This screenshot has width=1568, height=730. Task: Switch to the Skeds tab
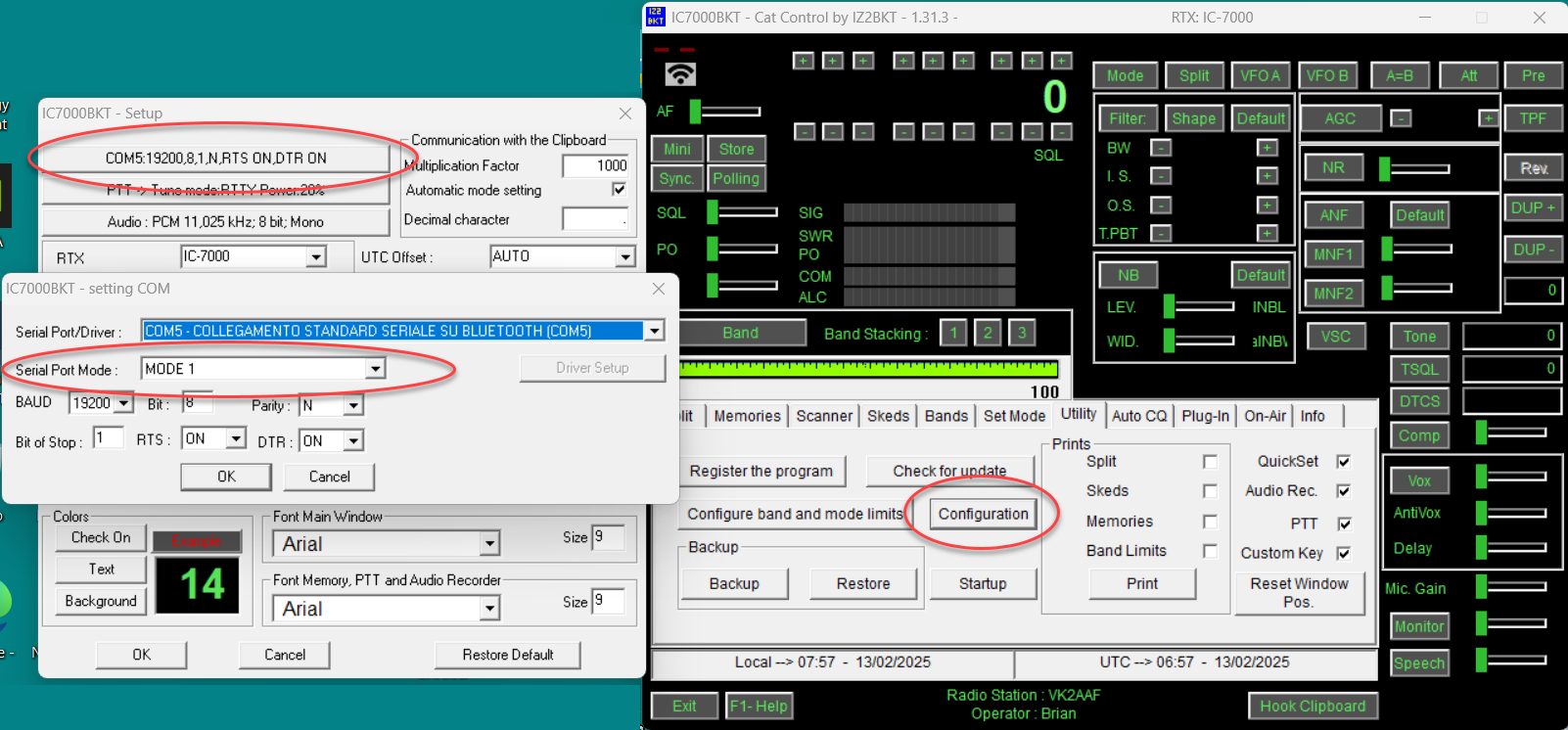(888, 416)
